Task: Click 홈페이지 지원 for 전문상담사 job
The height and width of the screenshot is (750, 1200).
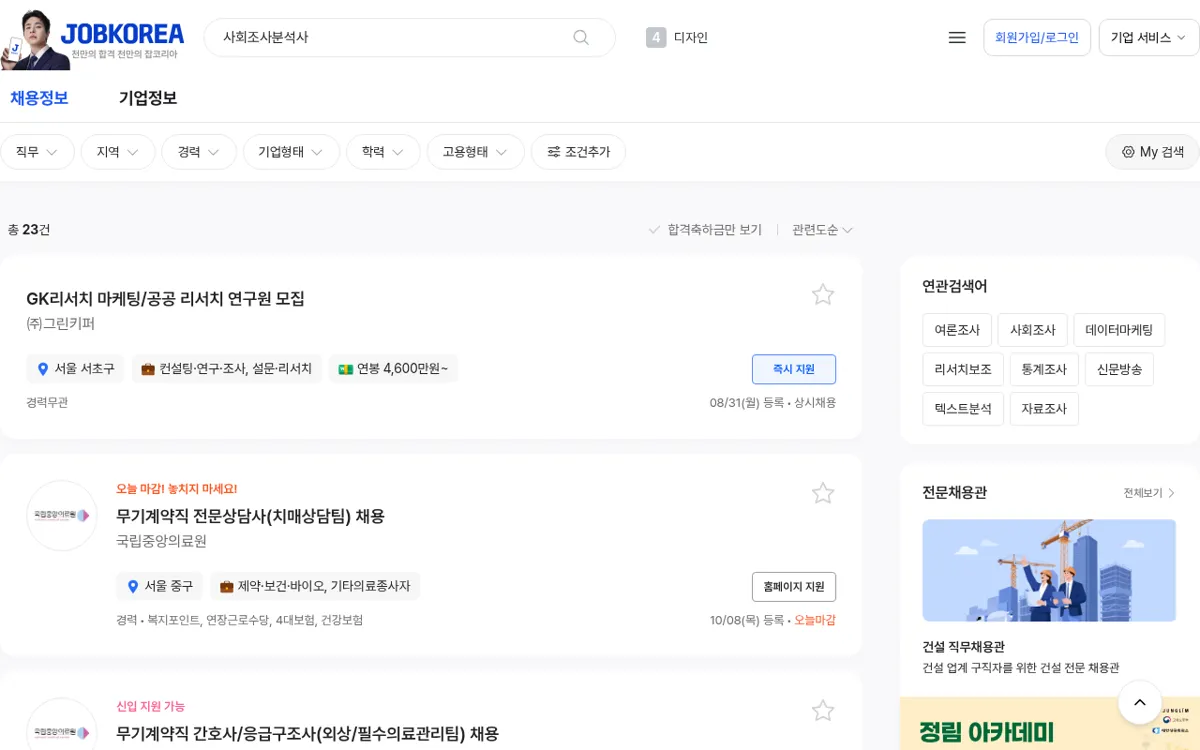Action: pos(794,587)
